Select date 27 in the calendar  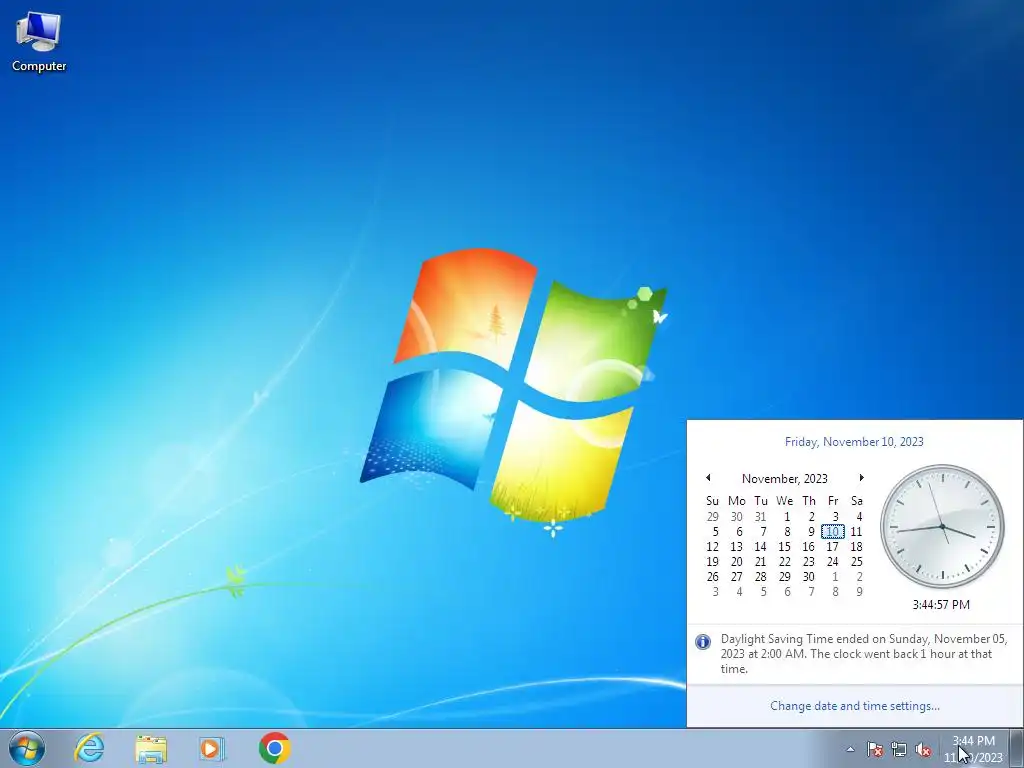point(737,577)
